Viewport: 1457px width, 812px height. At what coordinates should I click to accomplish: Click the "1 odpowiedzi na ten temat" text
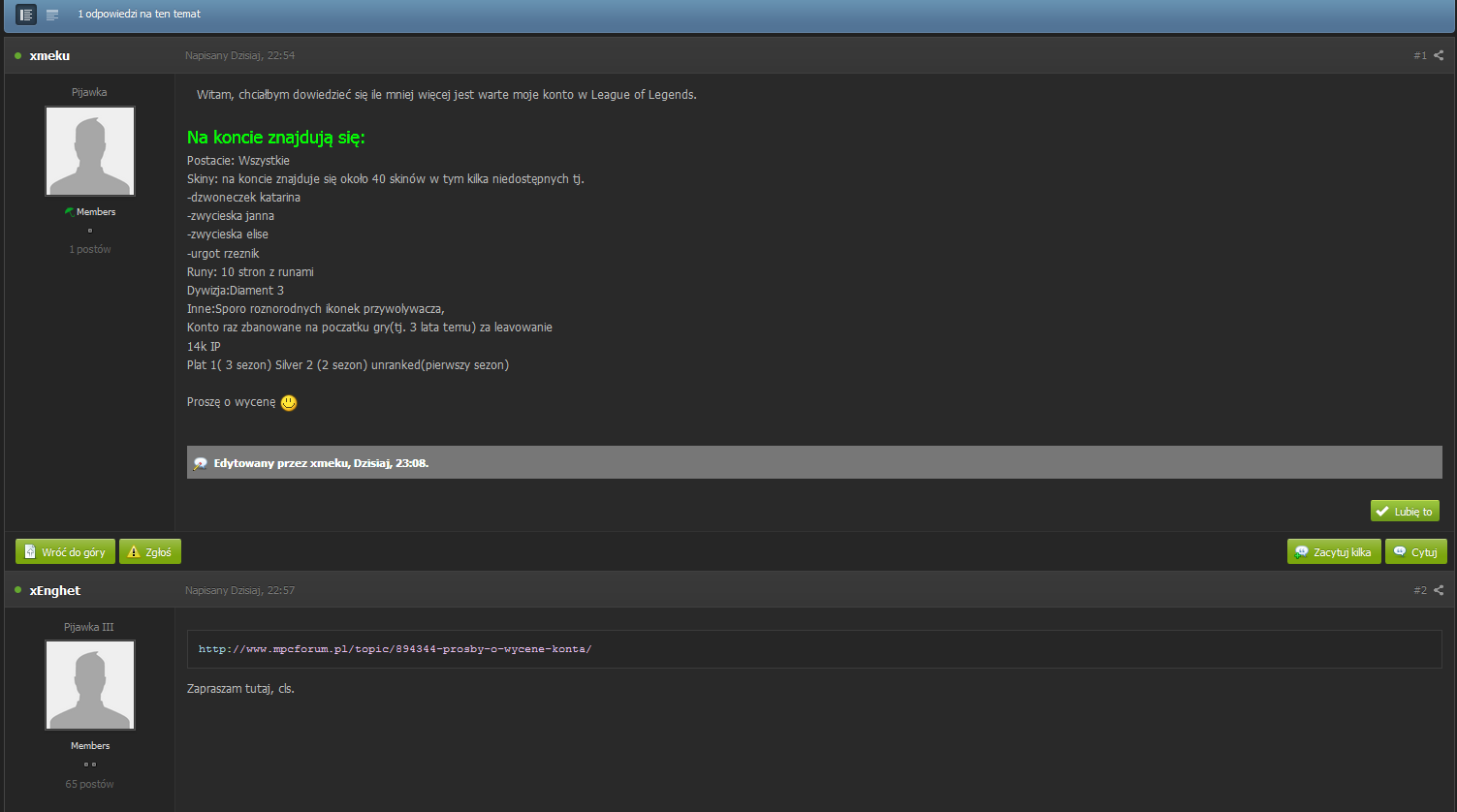pyautogui.click(x=140, y=15)
